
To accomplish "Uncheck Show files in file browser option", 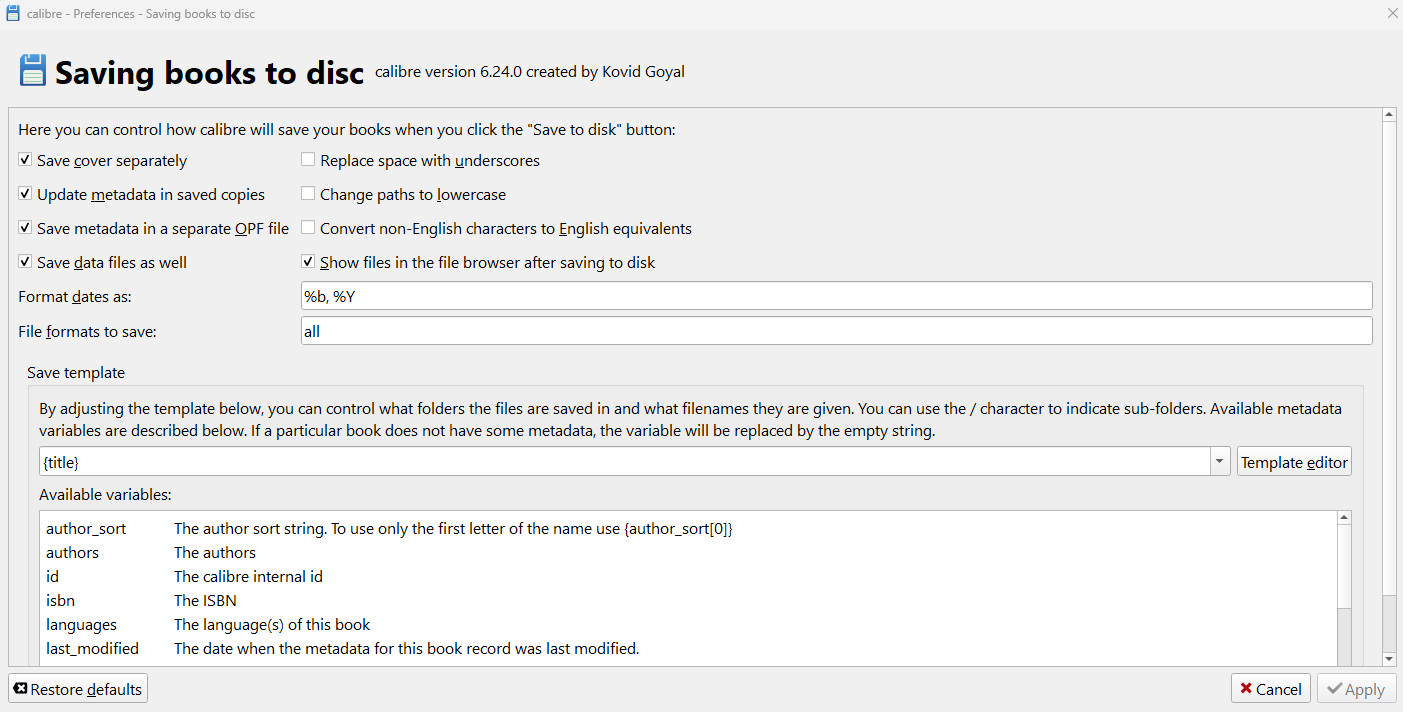I will pyautogui.click(x=309, y=262).
